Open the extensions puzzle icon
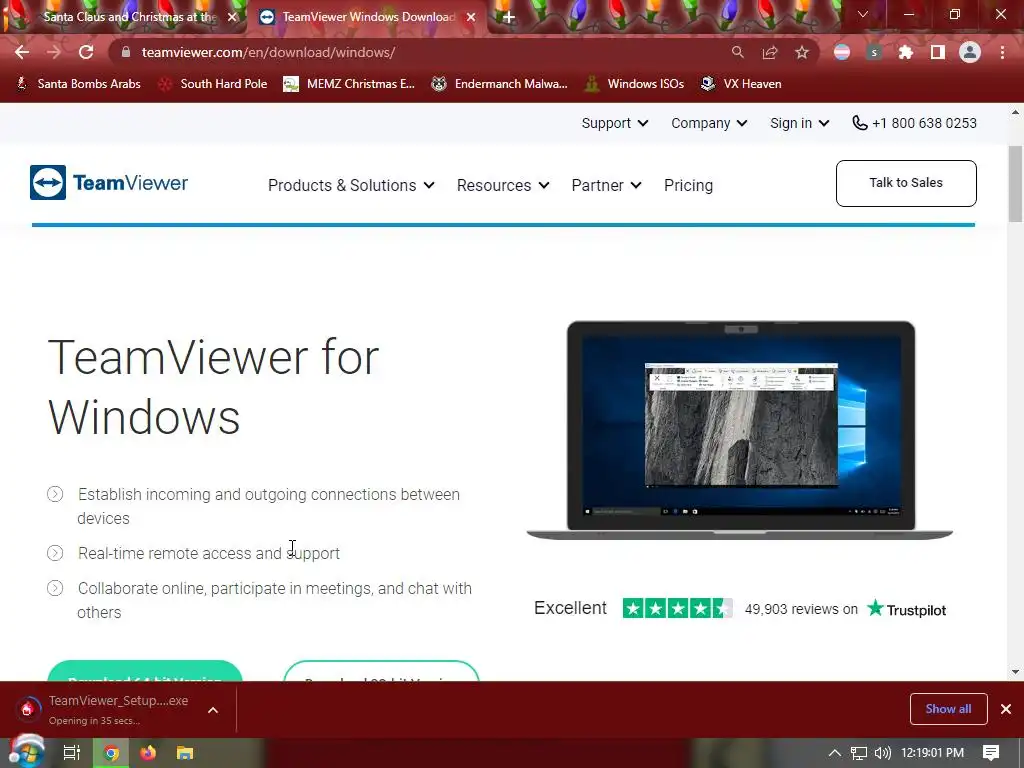This screenshot has width=1024, height=768. click(x=906, y=52)
